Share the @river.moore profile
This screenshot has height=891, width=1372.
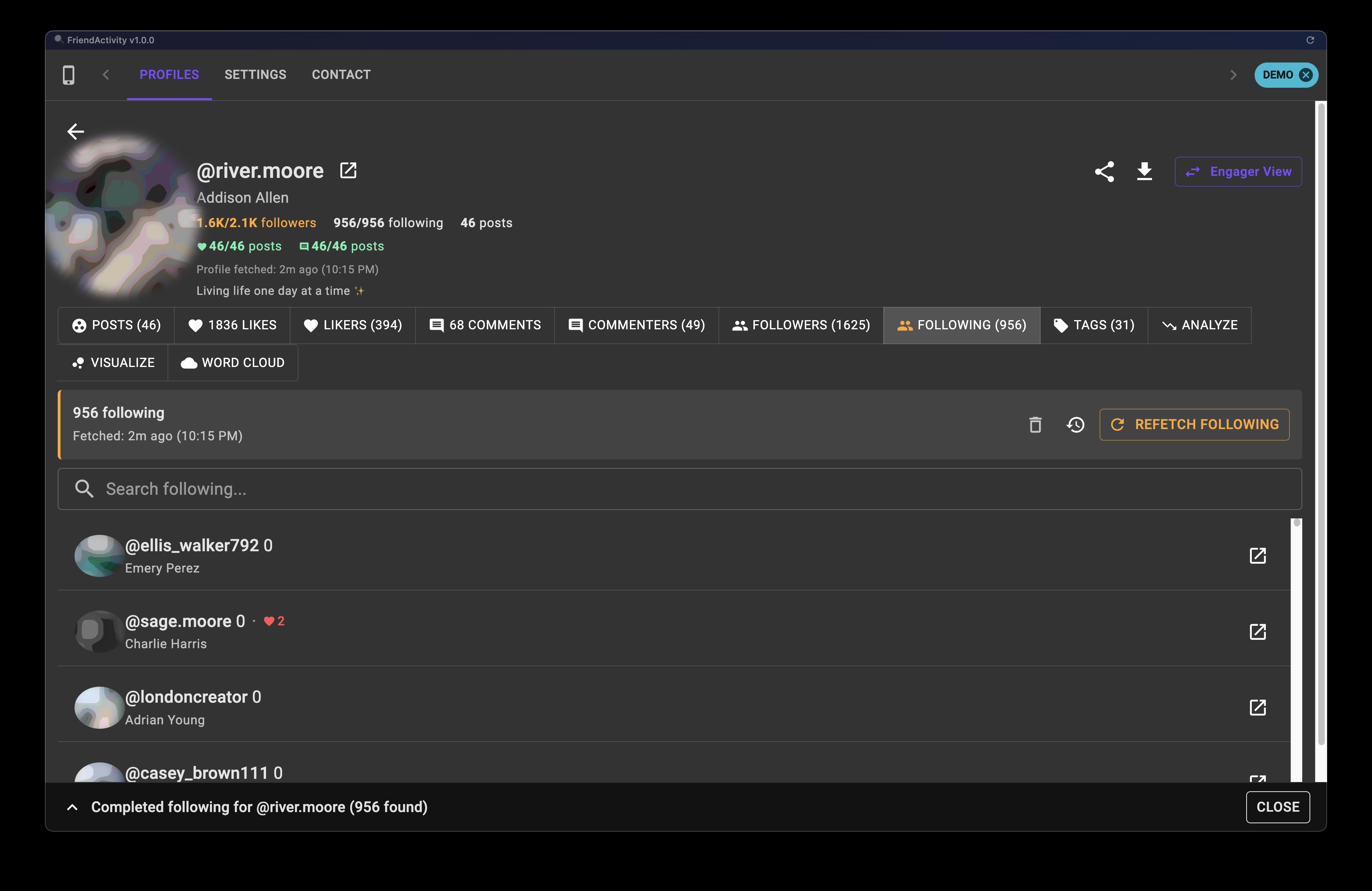coord(1104,171)
